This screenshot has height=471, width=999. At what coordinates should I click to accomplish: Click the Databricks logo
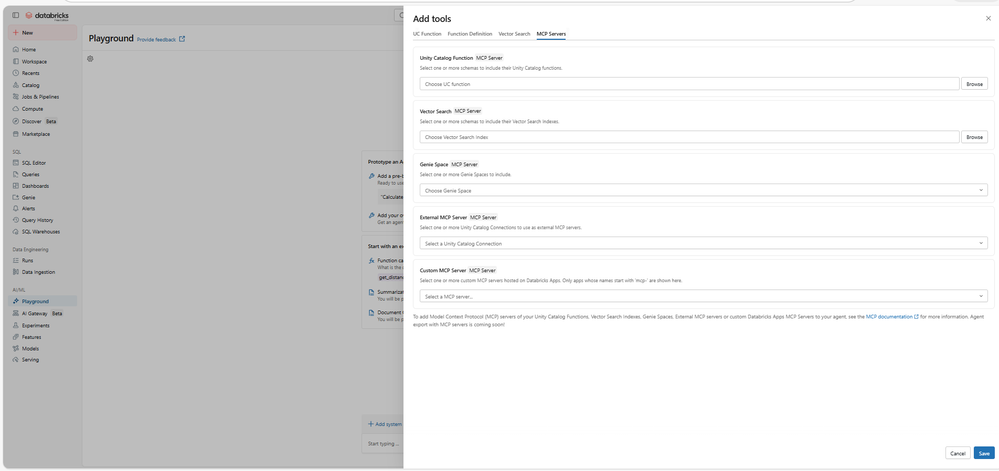tap(47, 15)
